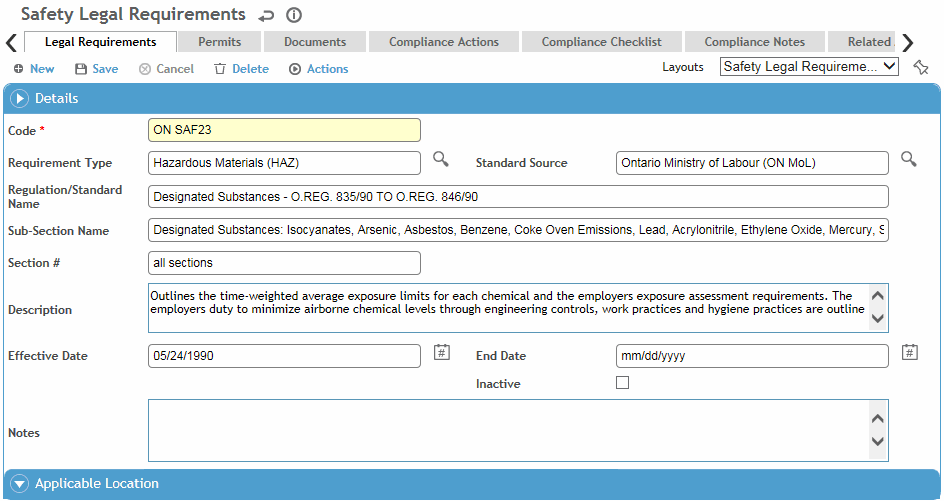Click the Requirement Type field
This screenshot has height=501, width=944.
tap(284, 163)
